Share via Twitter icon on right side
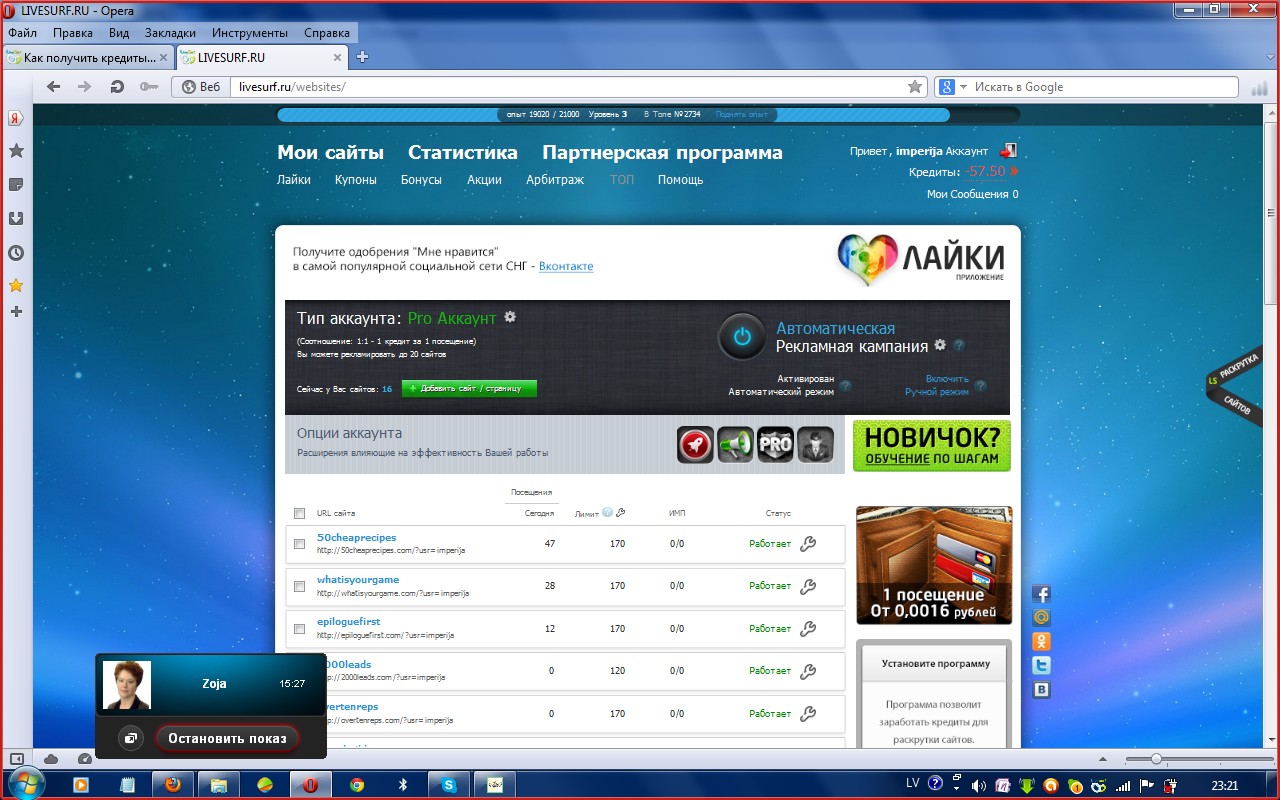Viewport: 1280px width, 800px height. tap(1041, 666)
